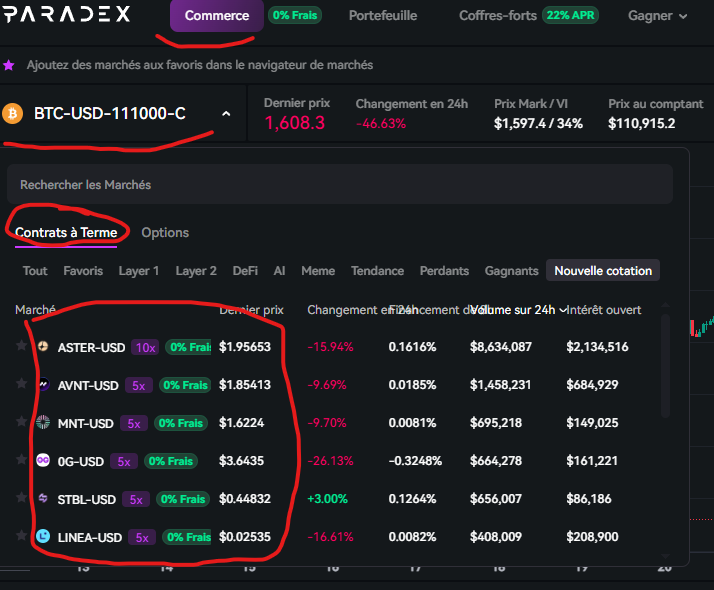Sort by Volume sur 24h column

point(518,310)
